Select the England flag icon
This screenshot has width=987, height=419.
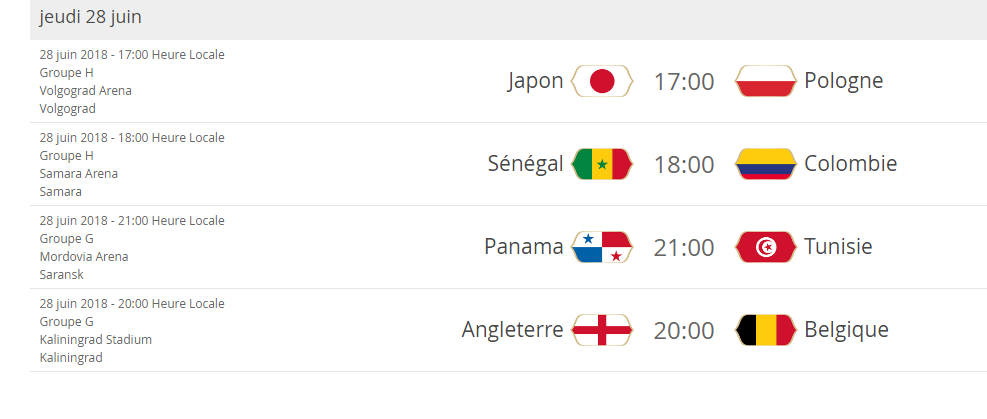point(602,330)
